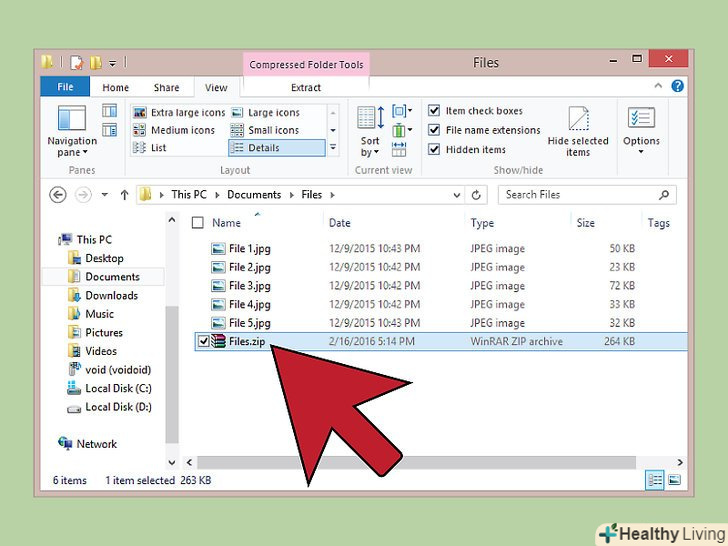Expand the layout gallery More arrow
The width and height of the screenshot is (728, 546).
(x=333, y=148)
